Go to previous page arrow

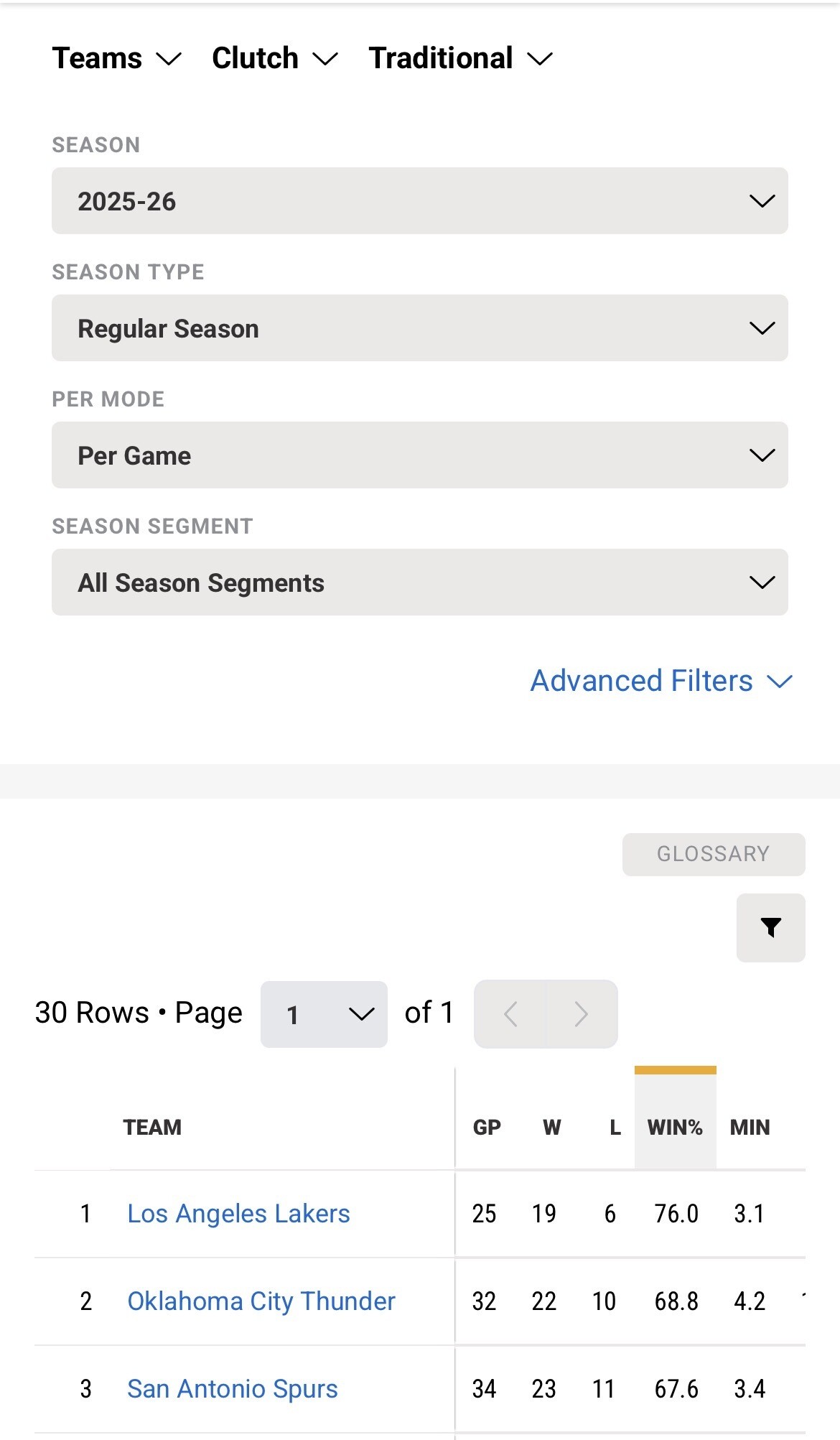click(x=510, y=1013)
